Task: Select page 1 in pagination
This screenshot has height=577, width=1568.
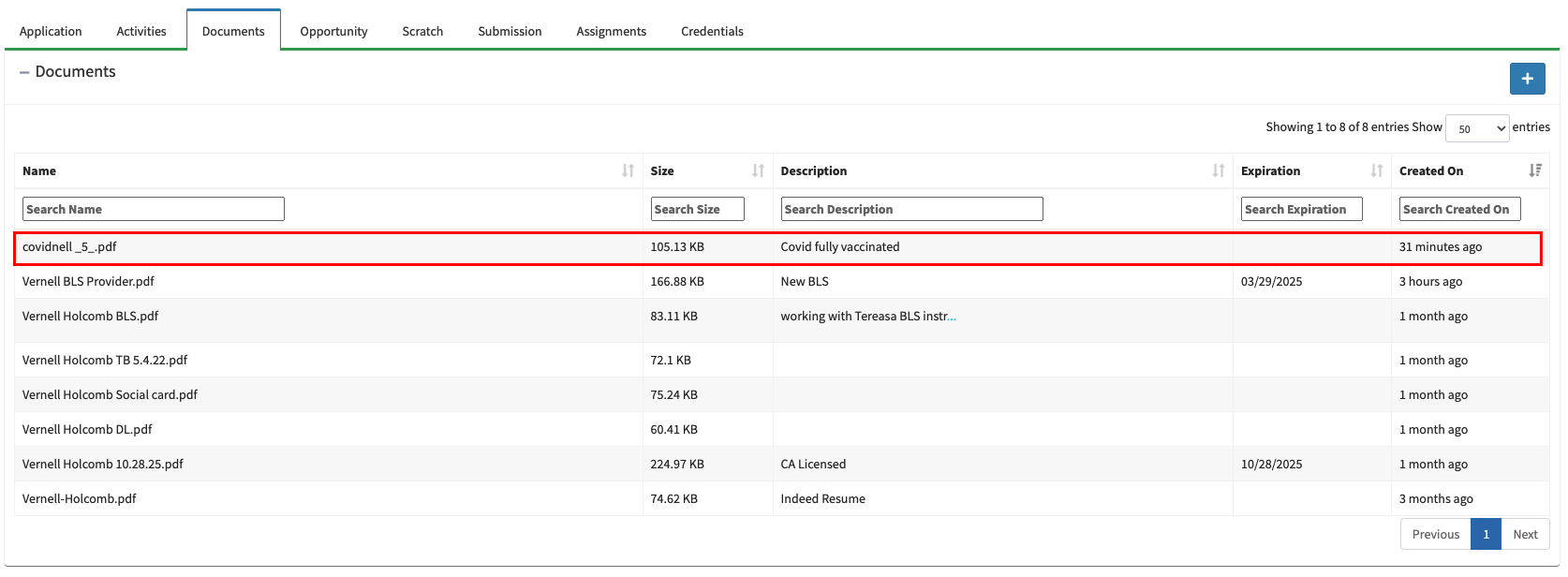Action: point(1486,534)
